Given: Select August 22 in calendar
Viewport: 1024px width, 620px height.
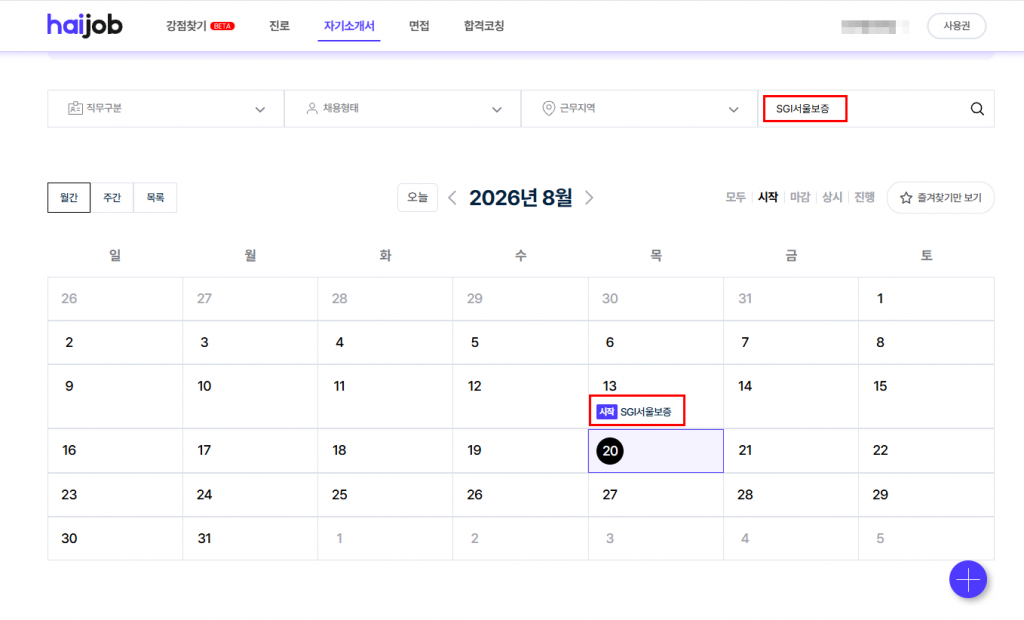Looking at the screenshot, I should [926, 451].
